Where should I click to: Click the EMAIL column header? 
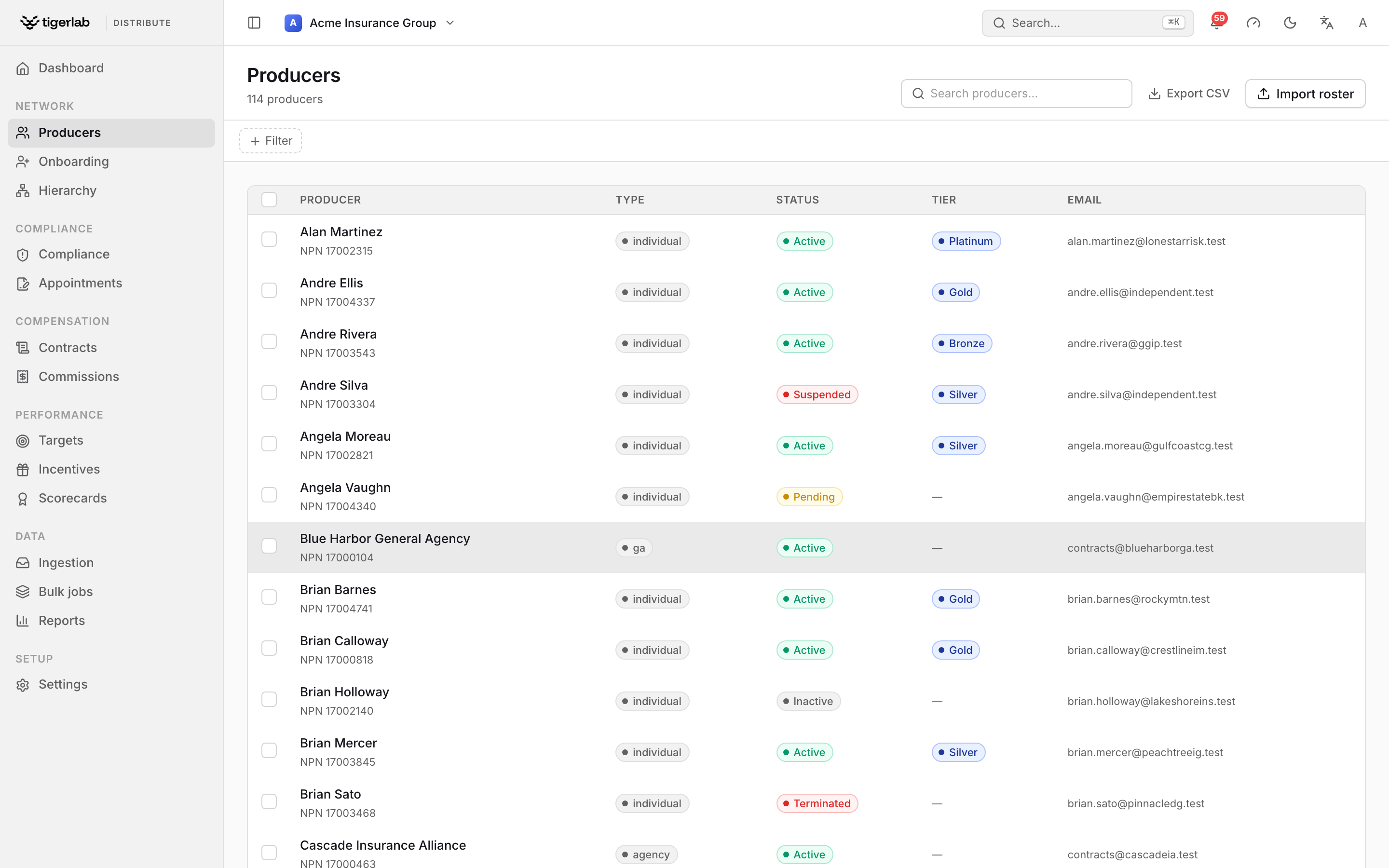click(x=1084, y=200)
